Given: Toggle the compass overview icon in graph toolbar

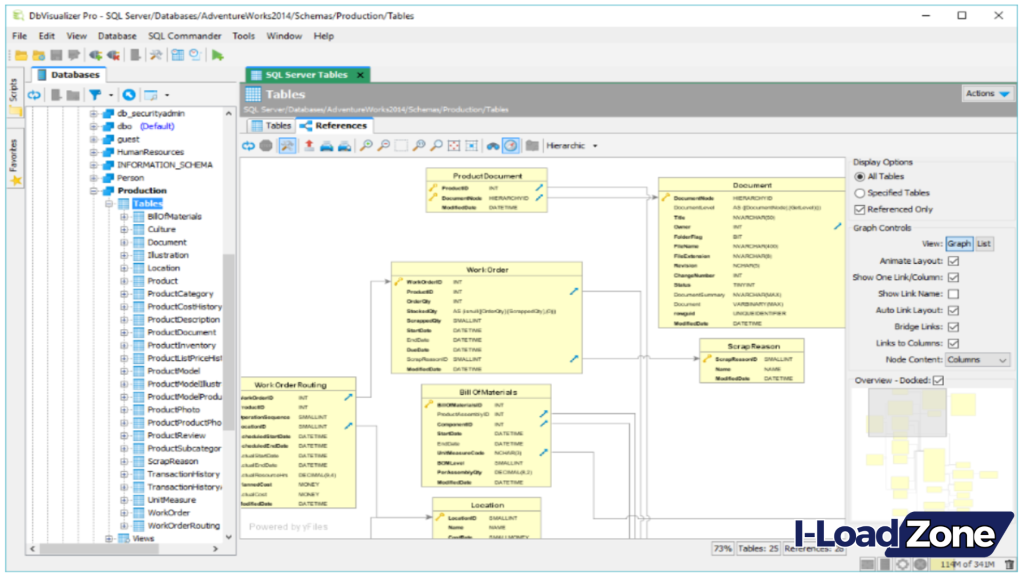Looking at the screenshot, I should click(511, 146).
